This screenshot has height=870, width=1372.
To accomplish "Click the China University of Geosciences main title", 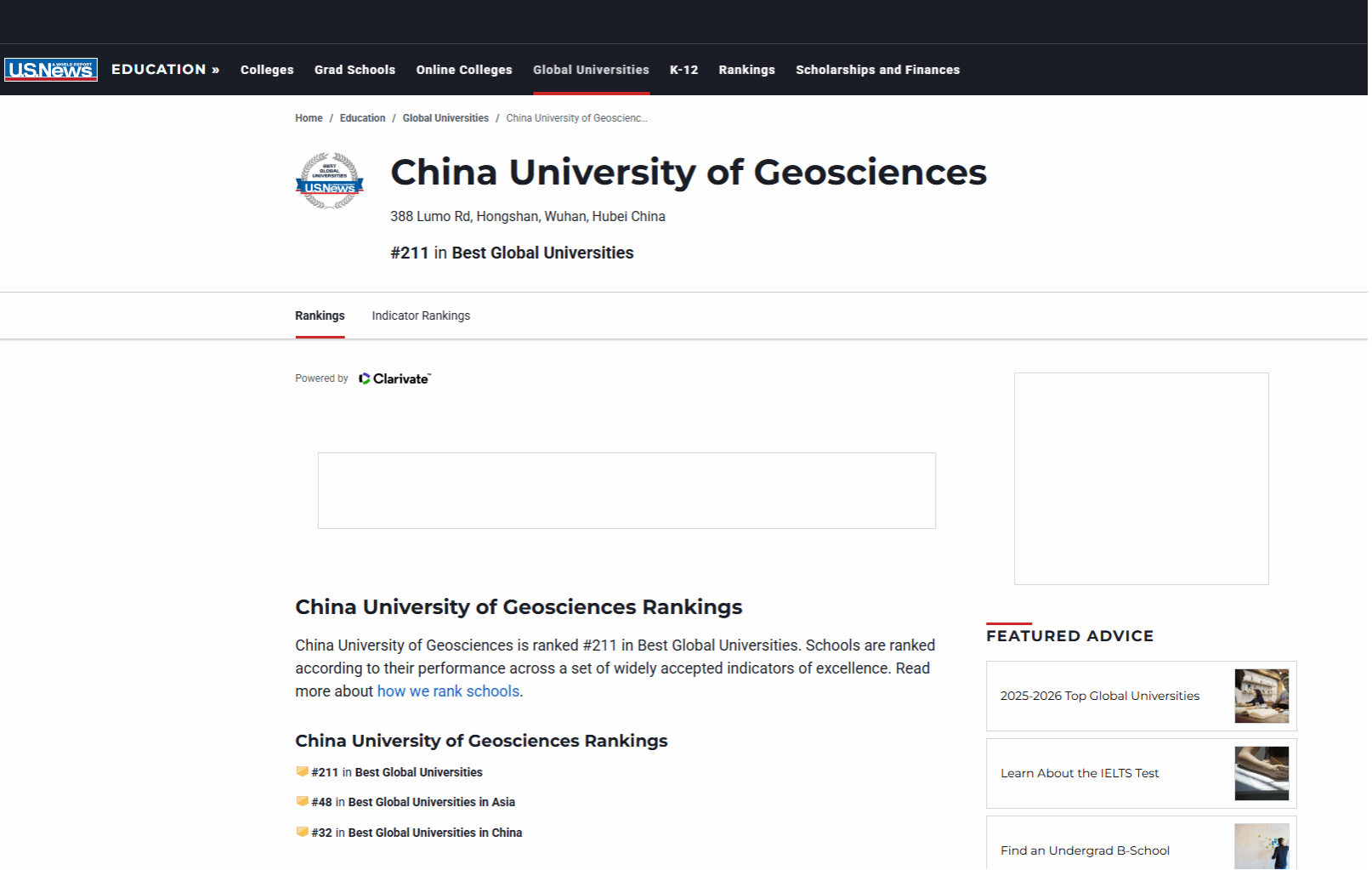I will (689, 173).
